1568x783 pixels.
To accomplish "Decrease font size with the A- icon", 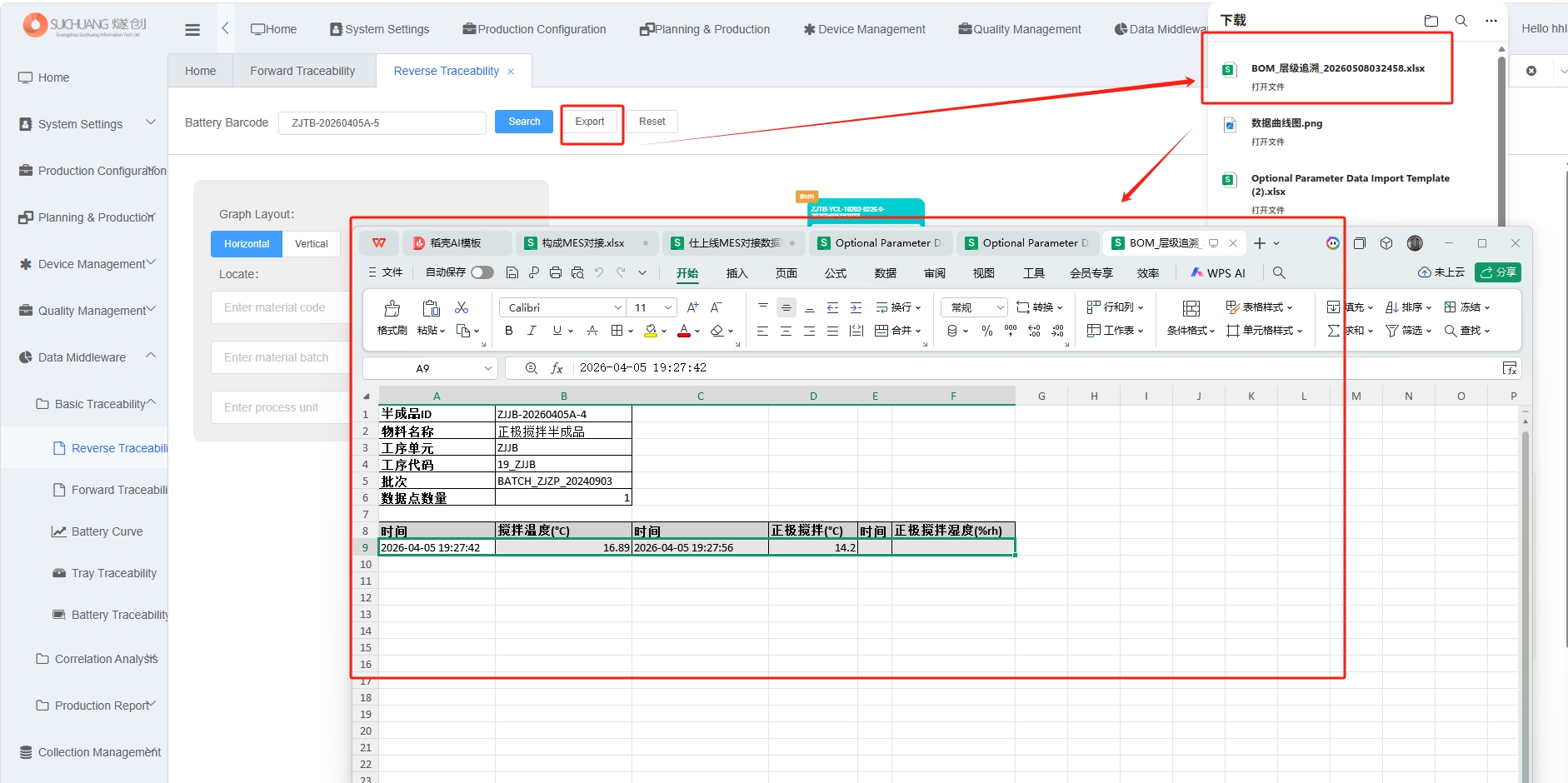I will pos(716,307).
